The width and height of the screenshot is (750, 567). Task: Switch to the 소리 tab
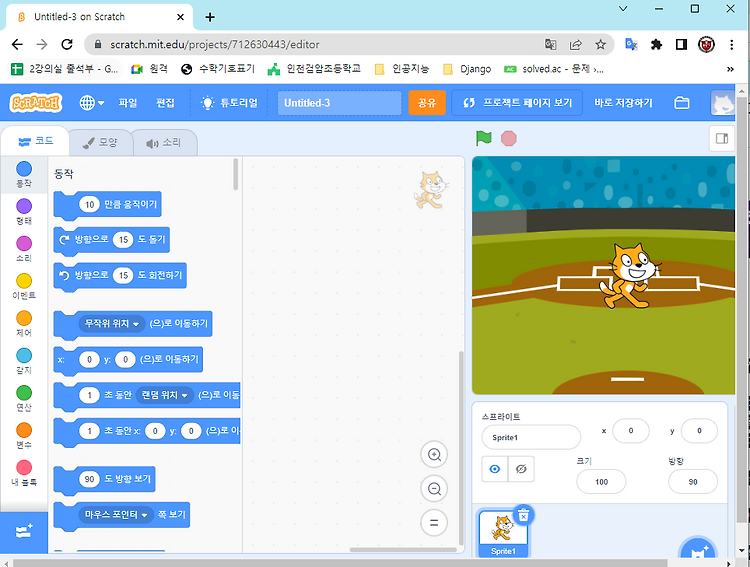(x=164, y=143)
